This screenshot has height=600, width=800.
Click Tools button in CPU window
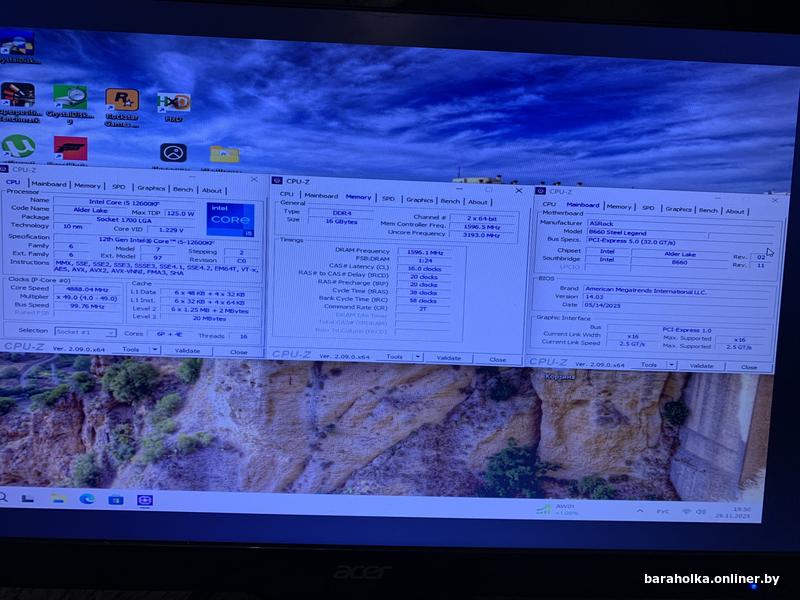coord(131,349)
